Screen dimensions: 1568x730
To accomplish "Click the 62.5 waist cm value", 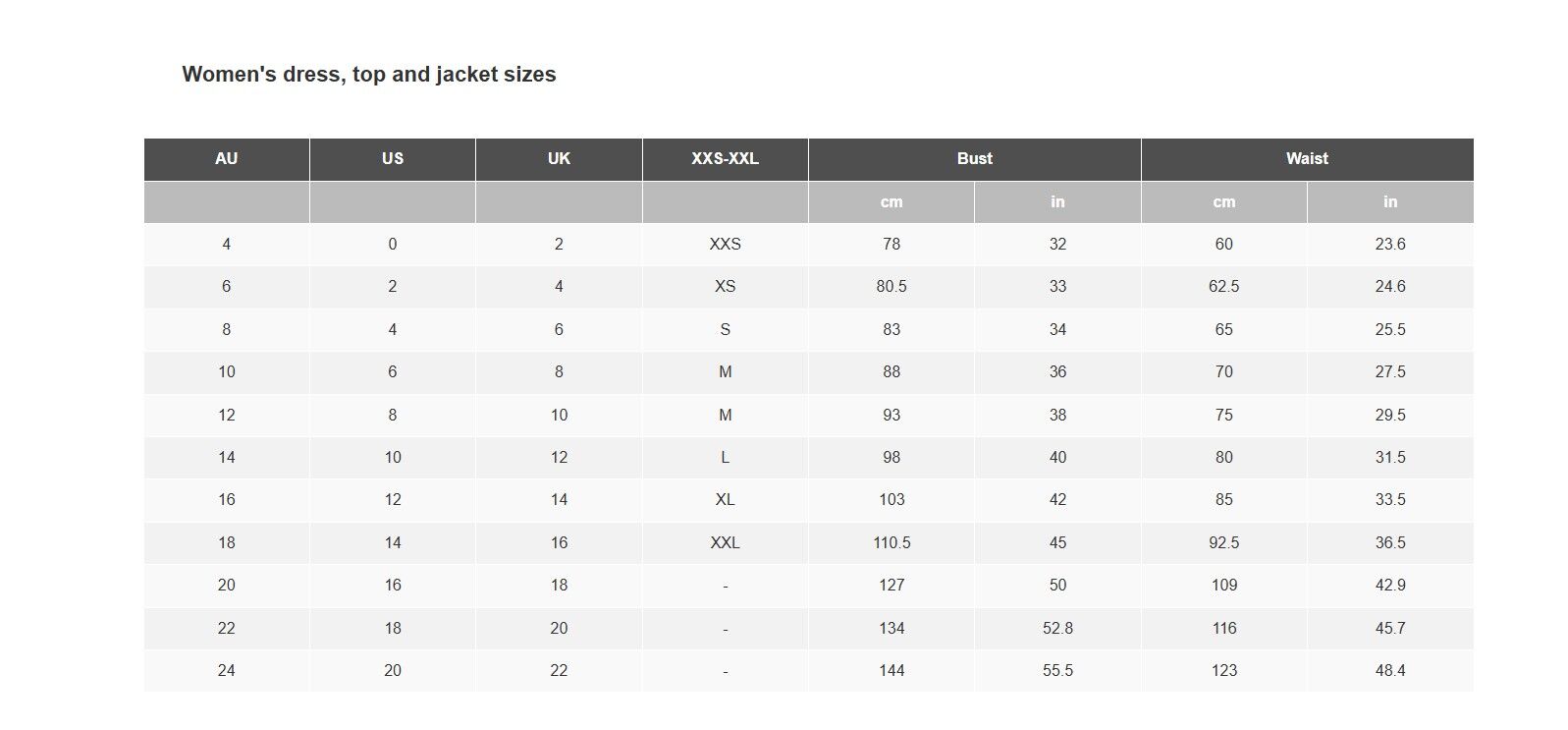I will click(x=1224, y=287).
